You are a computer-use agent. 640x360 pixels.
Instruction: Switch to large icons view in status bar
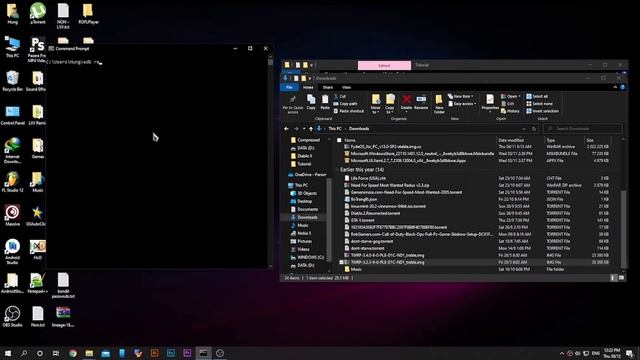coord(621,278)
